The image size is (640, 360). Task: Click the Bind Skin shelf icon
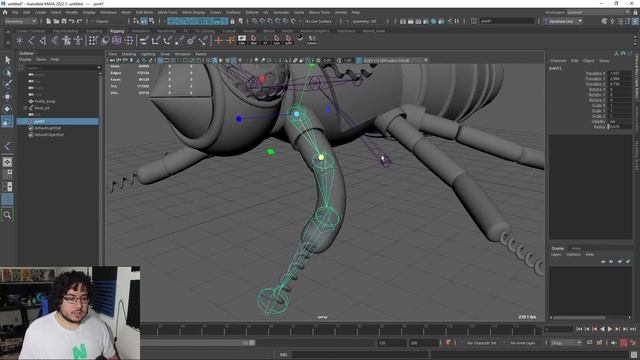click(x=55, y=40)
